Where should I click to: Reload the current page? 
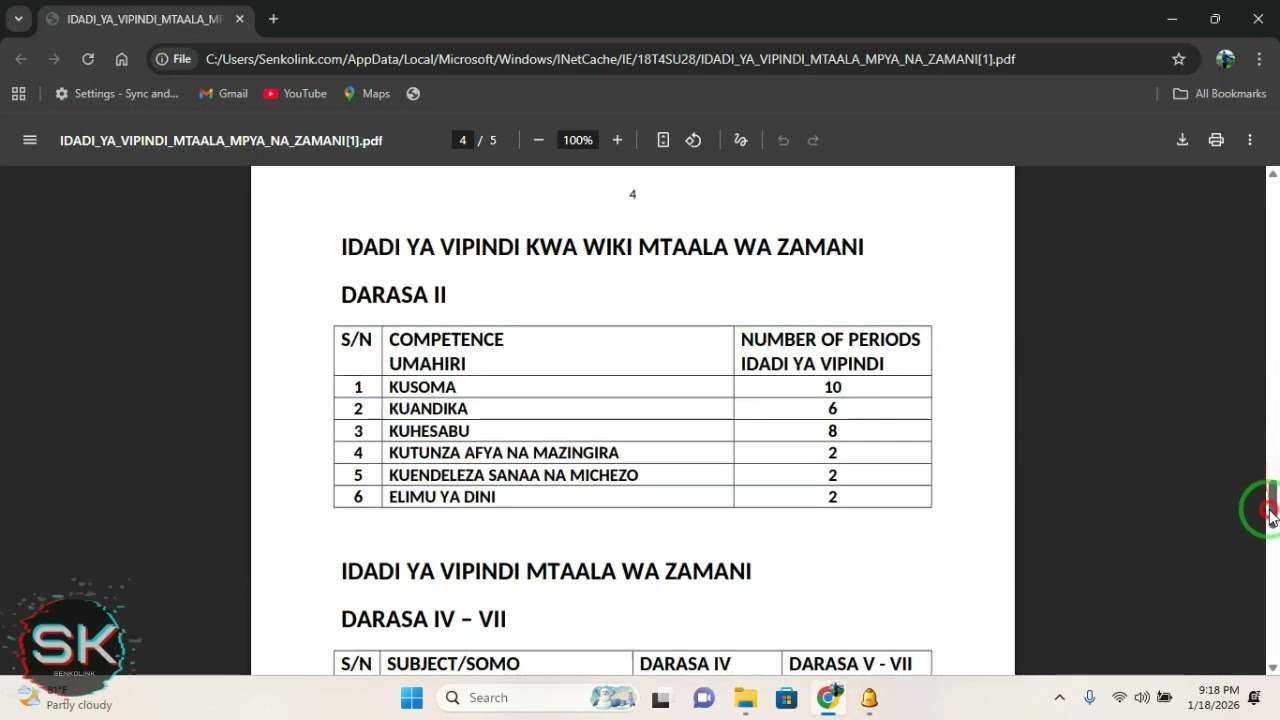(88, 59)
